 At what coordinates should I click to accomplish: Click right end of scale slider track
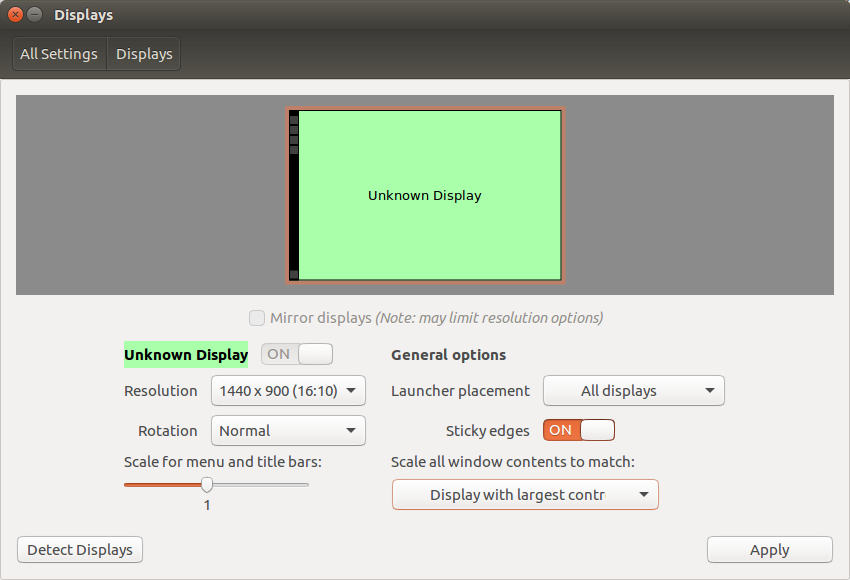coord(305,485)
